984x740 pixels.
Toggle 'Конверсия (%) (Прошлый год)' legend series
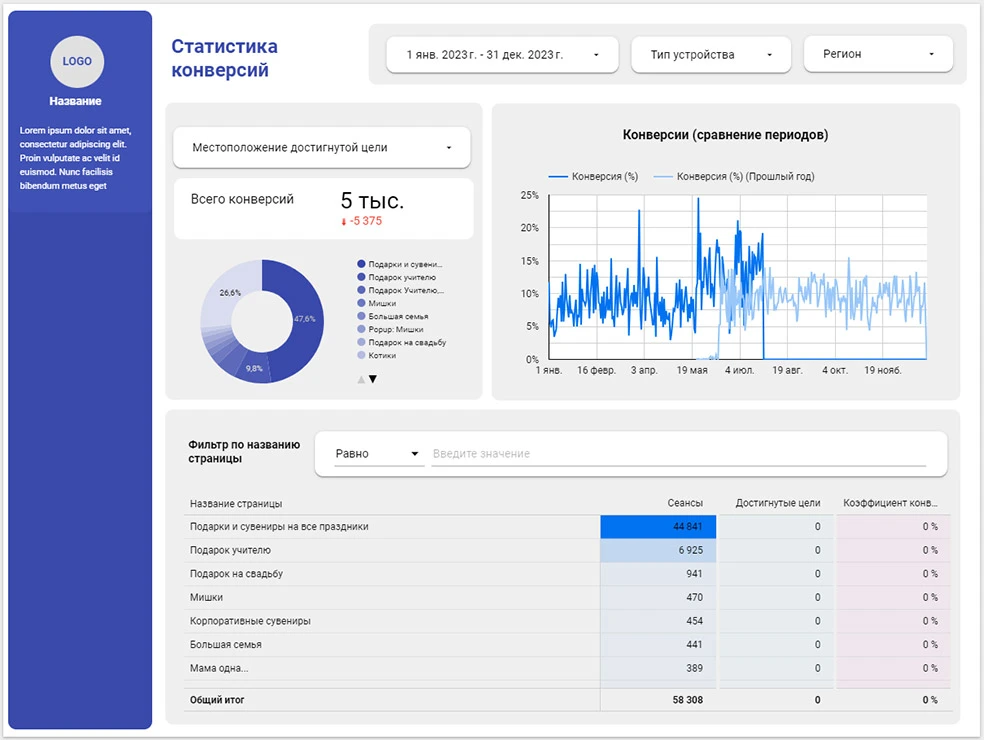[x=733, y=177]
